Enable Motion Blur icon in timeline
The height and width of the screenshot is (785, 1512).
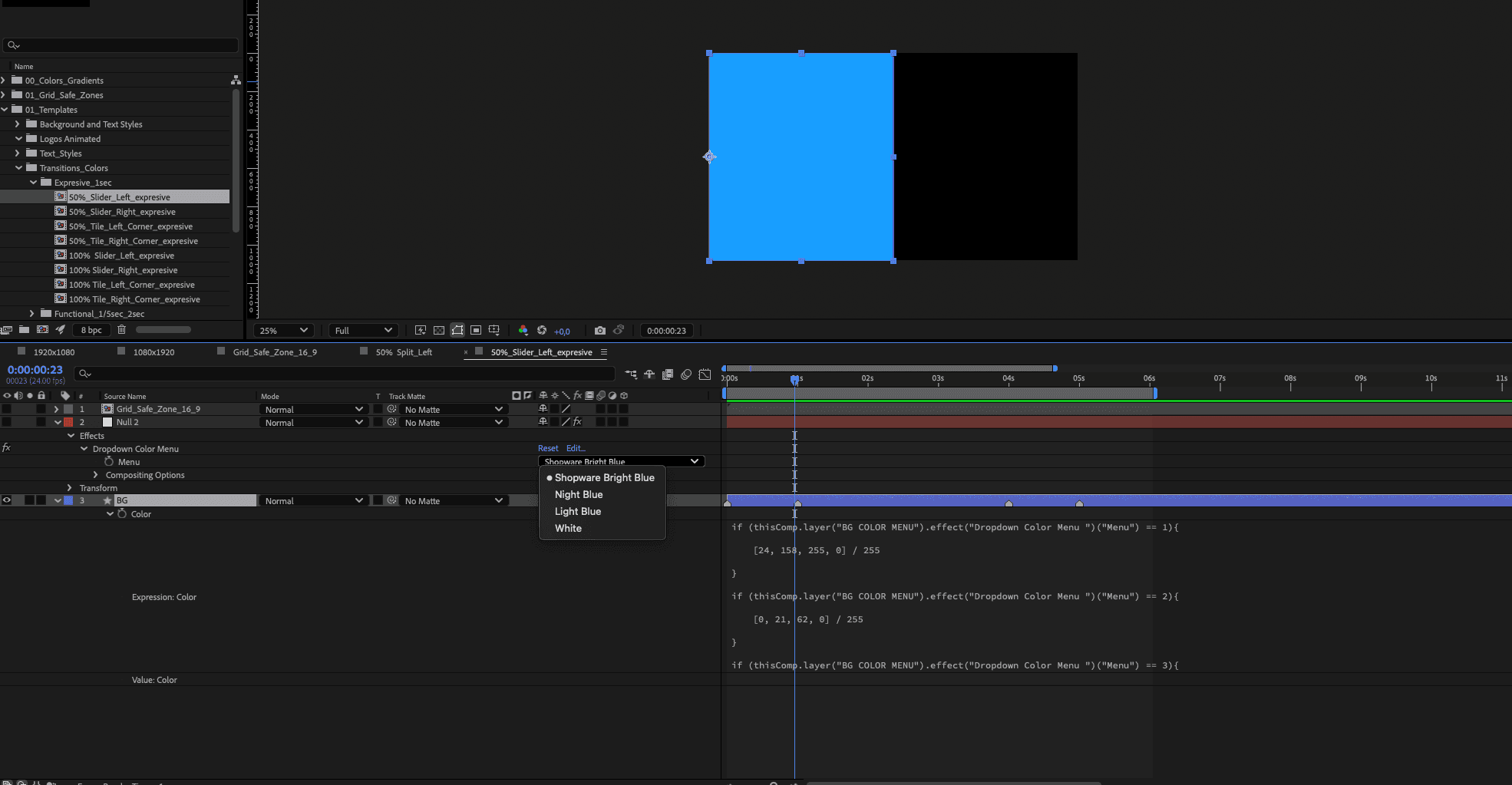[686, 374]
